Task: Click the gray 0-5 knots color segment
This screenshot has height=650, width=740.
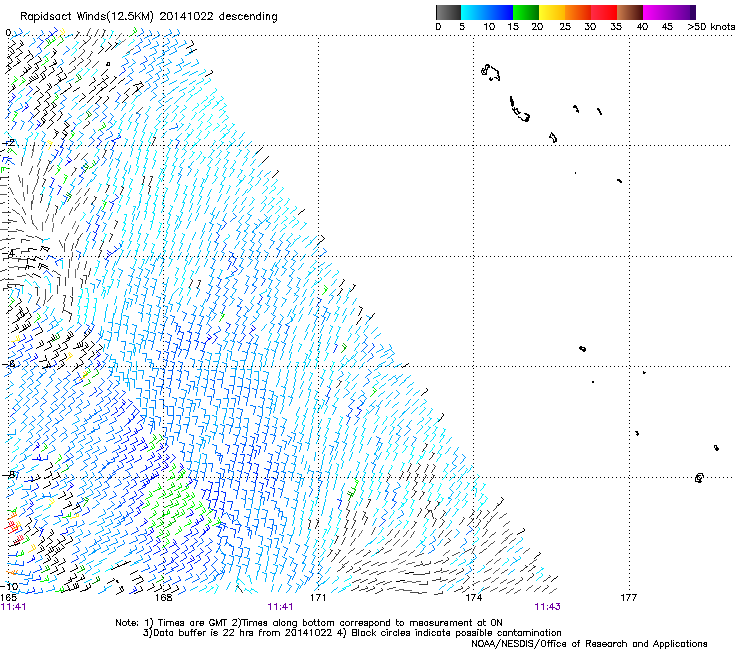Action: coord(448,12)
